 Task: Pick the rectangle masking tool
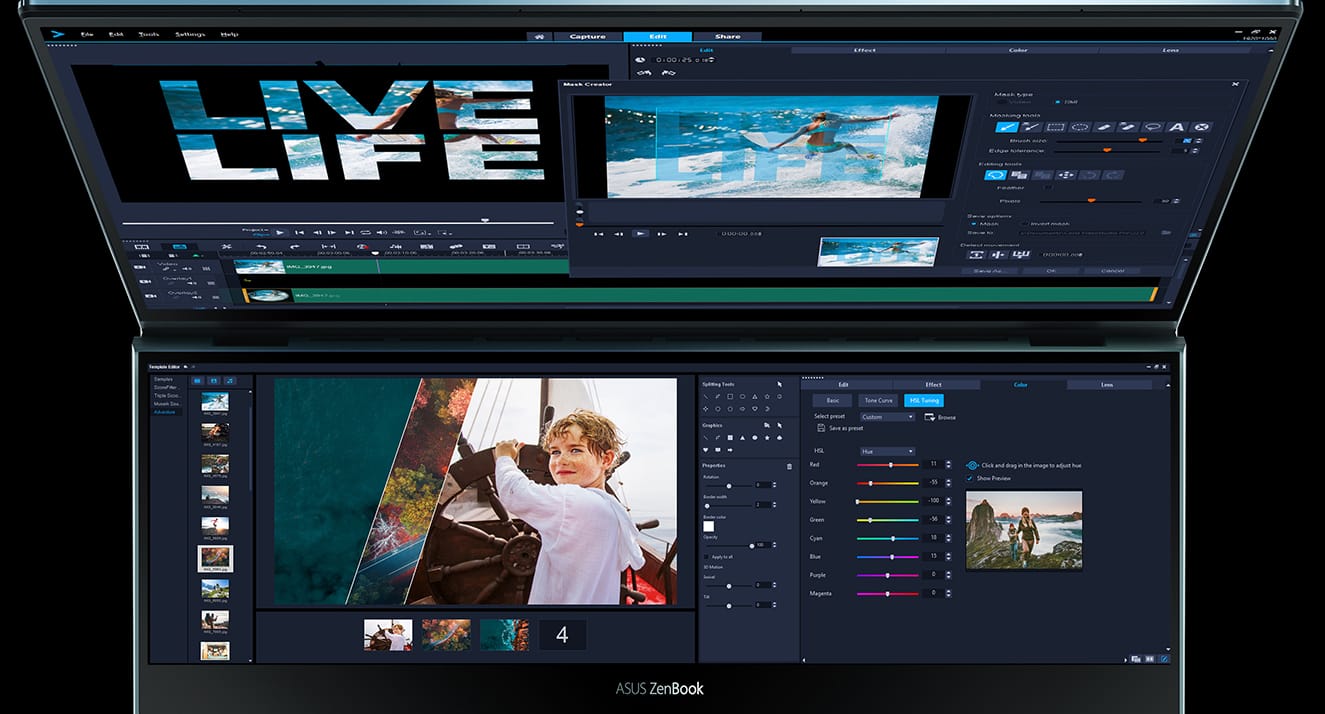click(x=1055, y=127)
